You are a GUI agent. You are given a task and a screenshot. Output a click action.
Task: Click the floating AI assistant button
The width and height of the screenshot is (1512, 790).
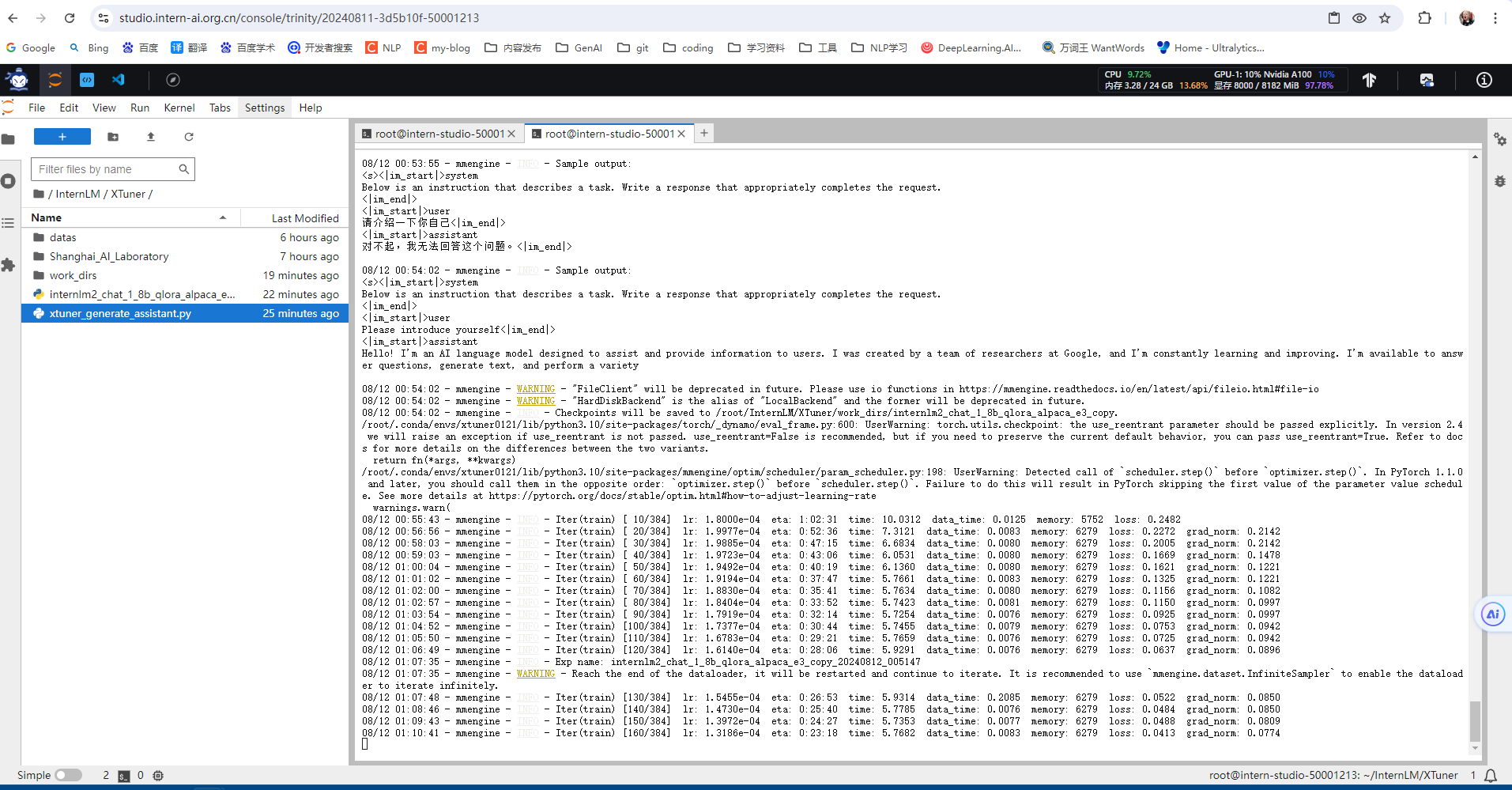pyautogui.click(x=1493, y=614)
